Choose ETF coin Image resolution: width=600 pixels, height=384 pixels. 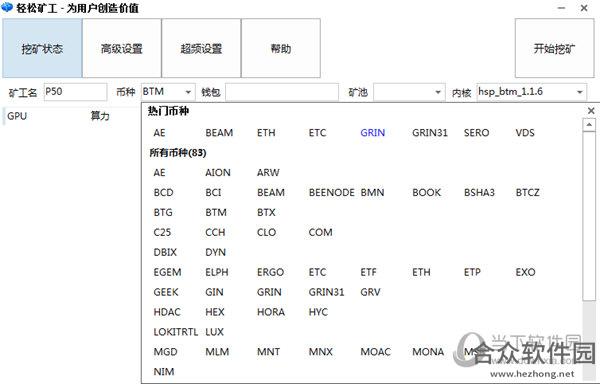368,272
